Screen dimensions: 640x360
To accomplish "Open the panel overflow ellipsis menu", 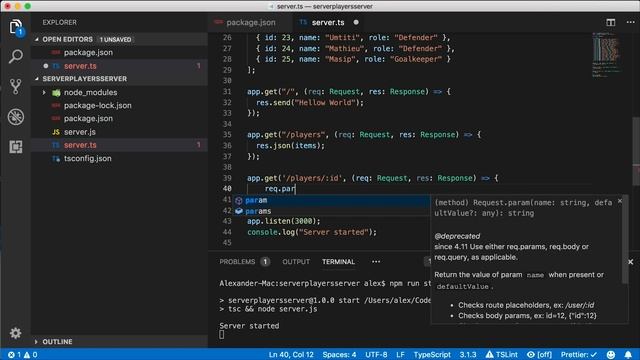I will pos(376,262).
